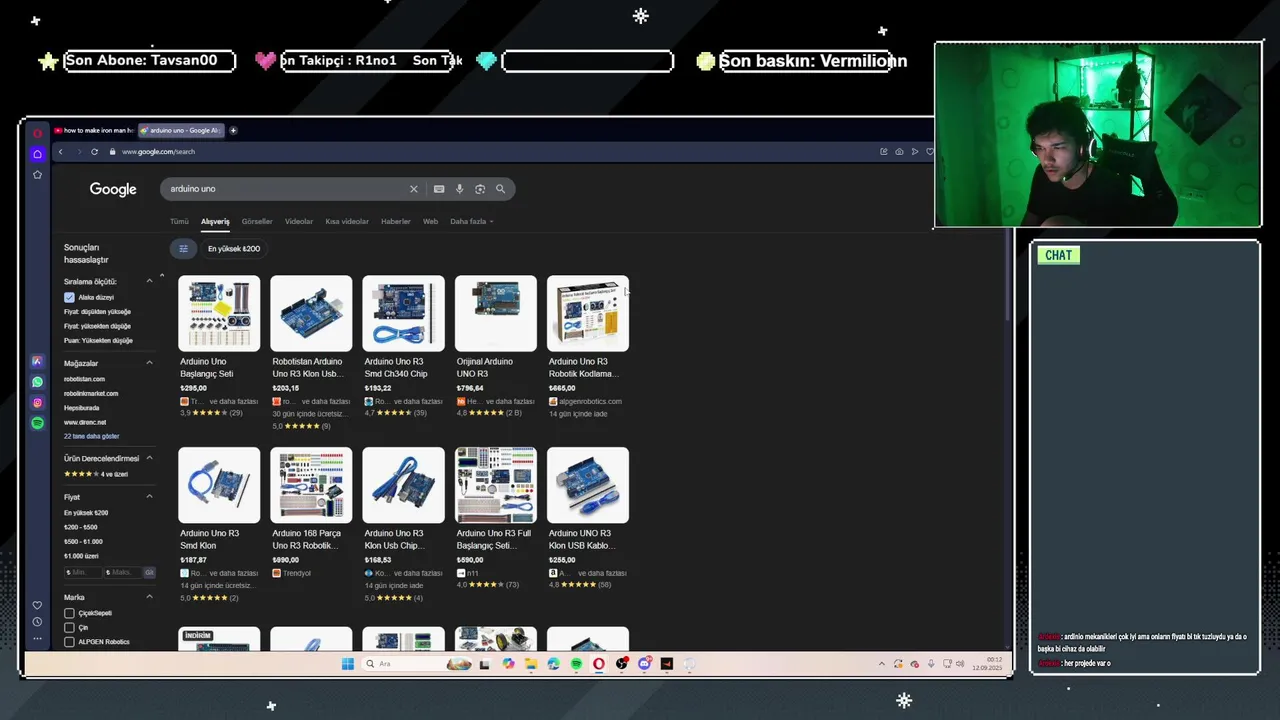Go forward using browser forward arrow

coord(78,152)
